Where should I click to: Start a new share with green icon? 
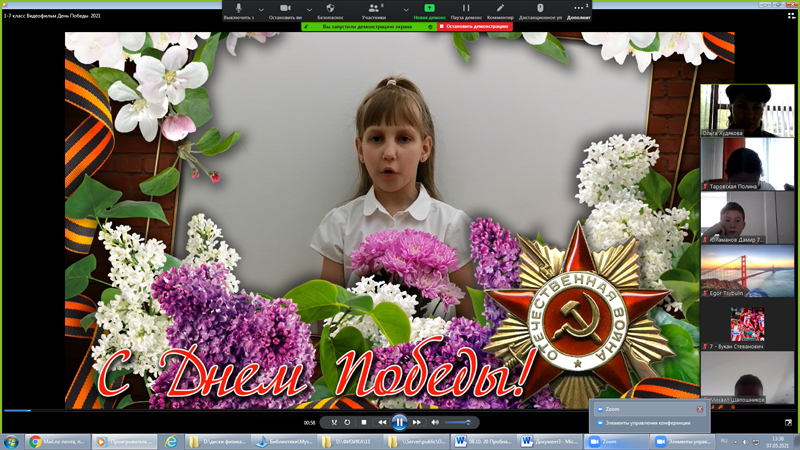(429, 9)
